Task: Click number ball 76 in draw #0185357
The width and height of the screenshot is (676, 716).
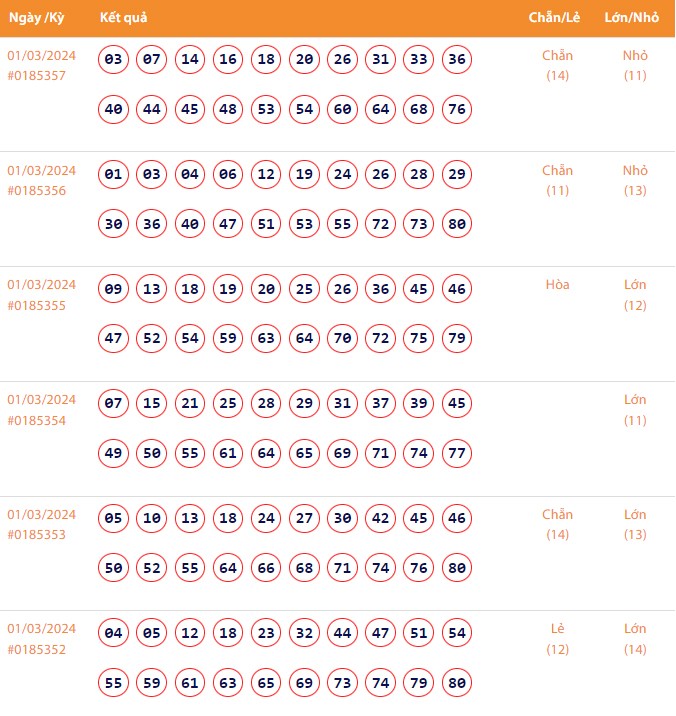Action: click(457, 109)
